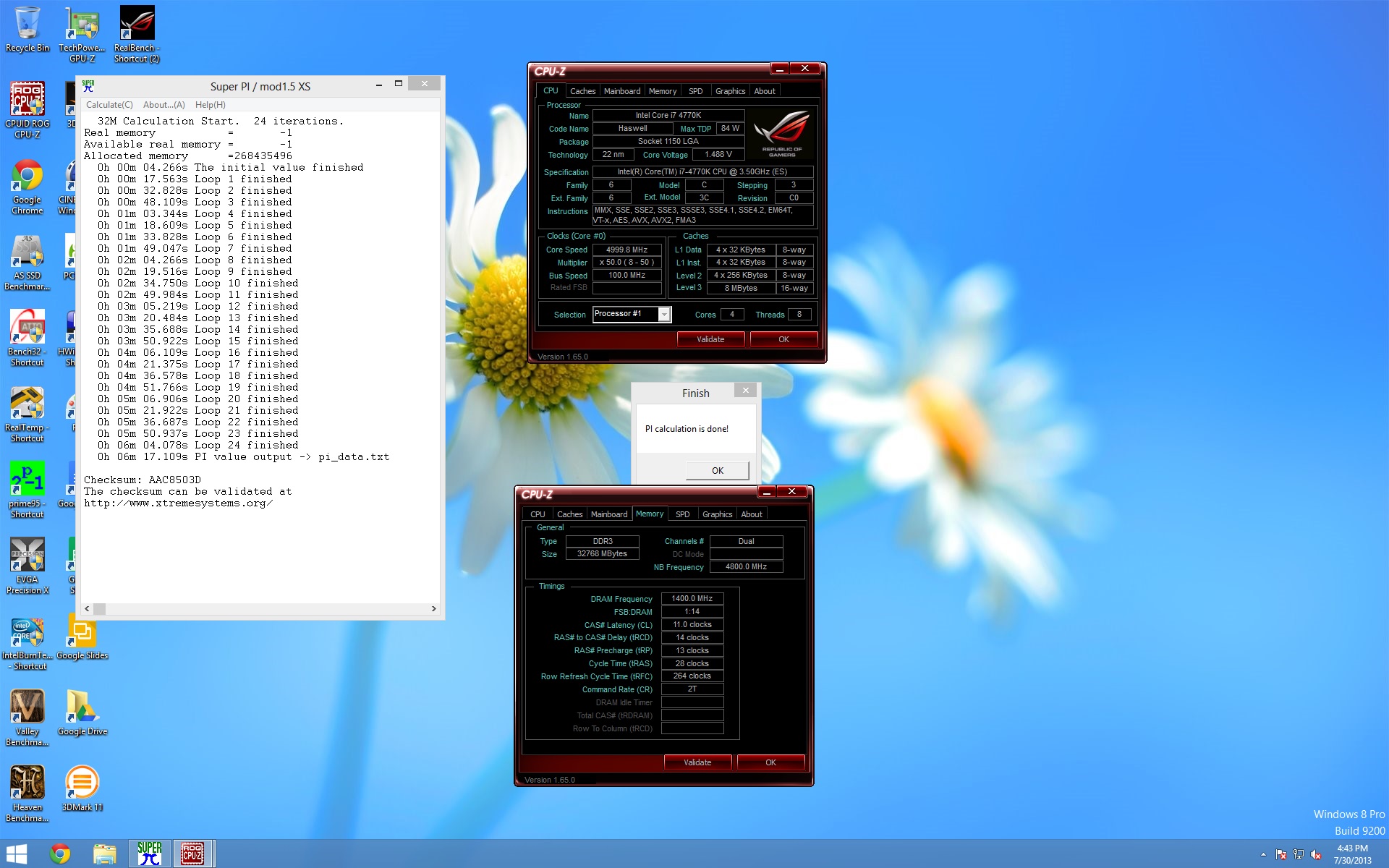Click the Core Speed 4999.8 MHz value
The width and height of the screenshot is (1389, 868).
626,250
